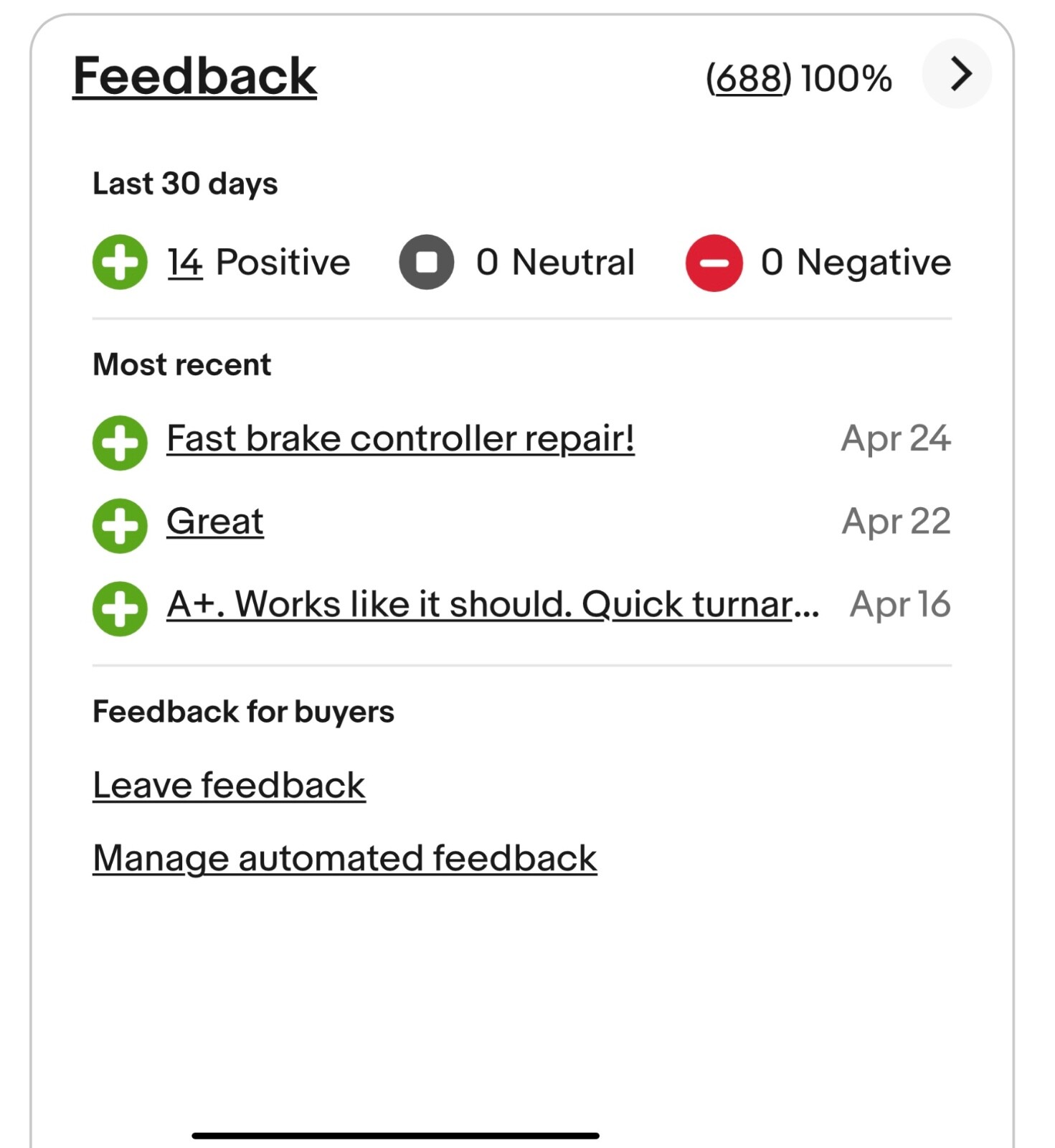Click the red negative feedback icon
This screenshot has width=1055, height=1148.
[x=714, y=263]
